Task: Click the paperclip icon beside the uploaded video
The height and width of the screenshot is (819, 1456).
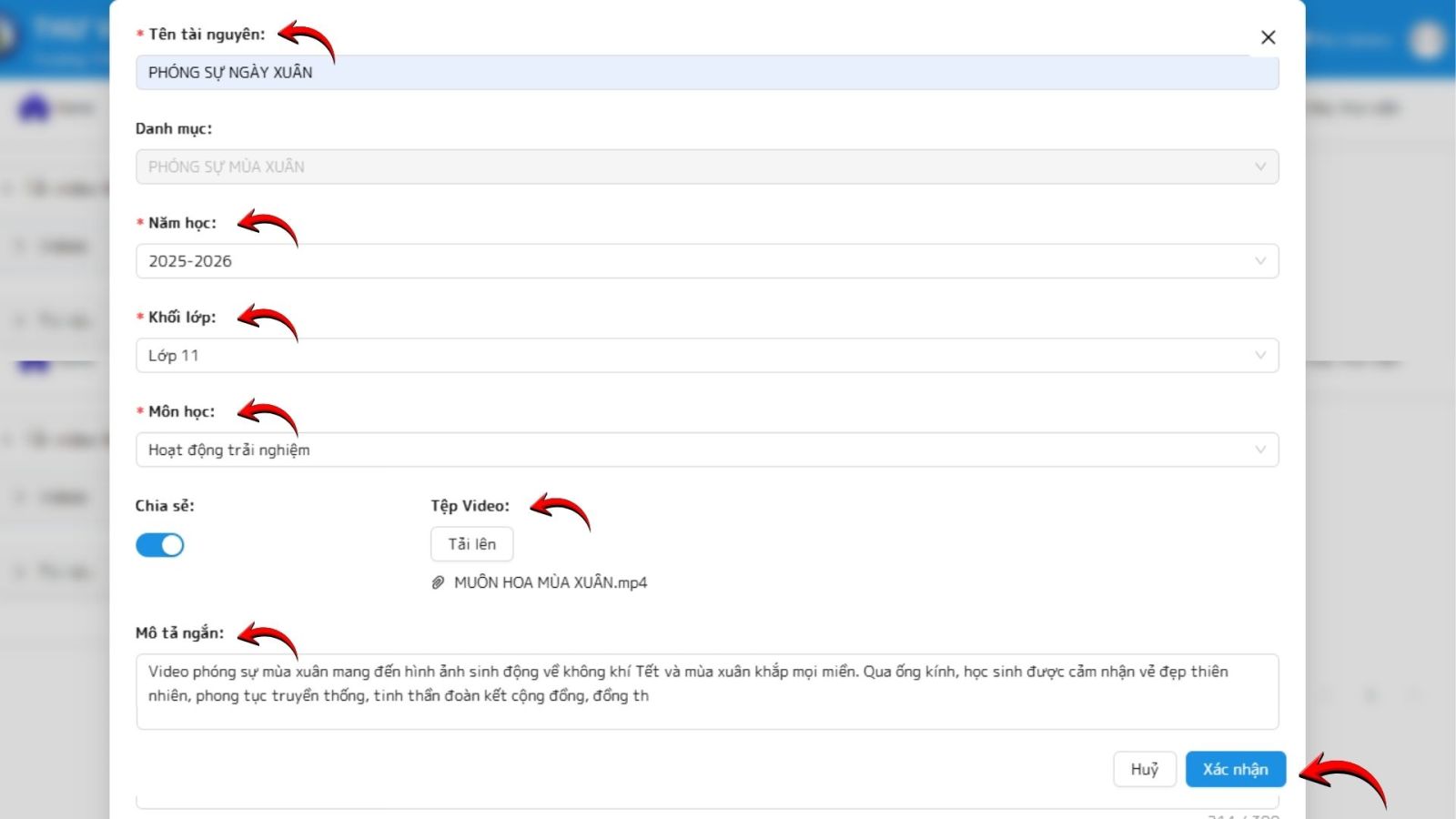Action: 438,582
